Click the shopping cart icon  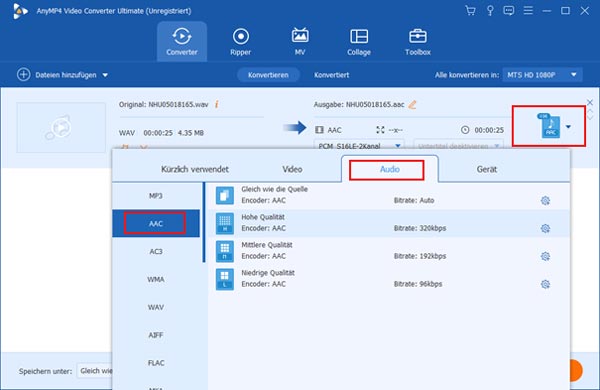[x=470, y=11]
